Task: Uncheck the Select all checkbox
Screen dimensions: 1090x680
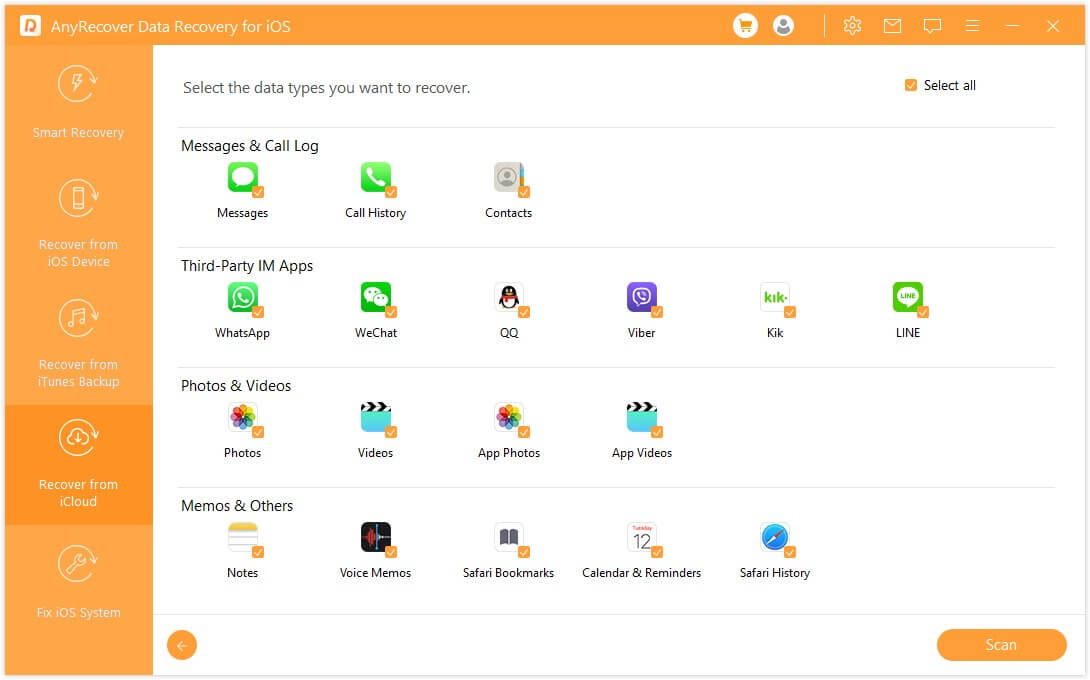Action: tap(911, 85)
